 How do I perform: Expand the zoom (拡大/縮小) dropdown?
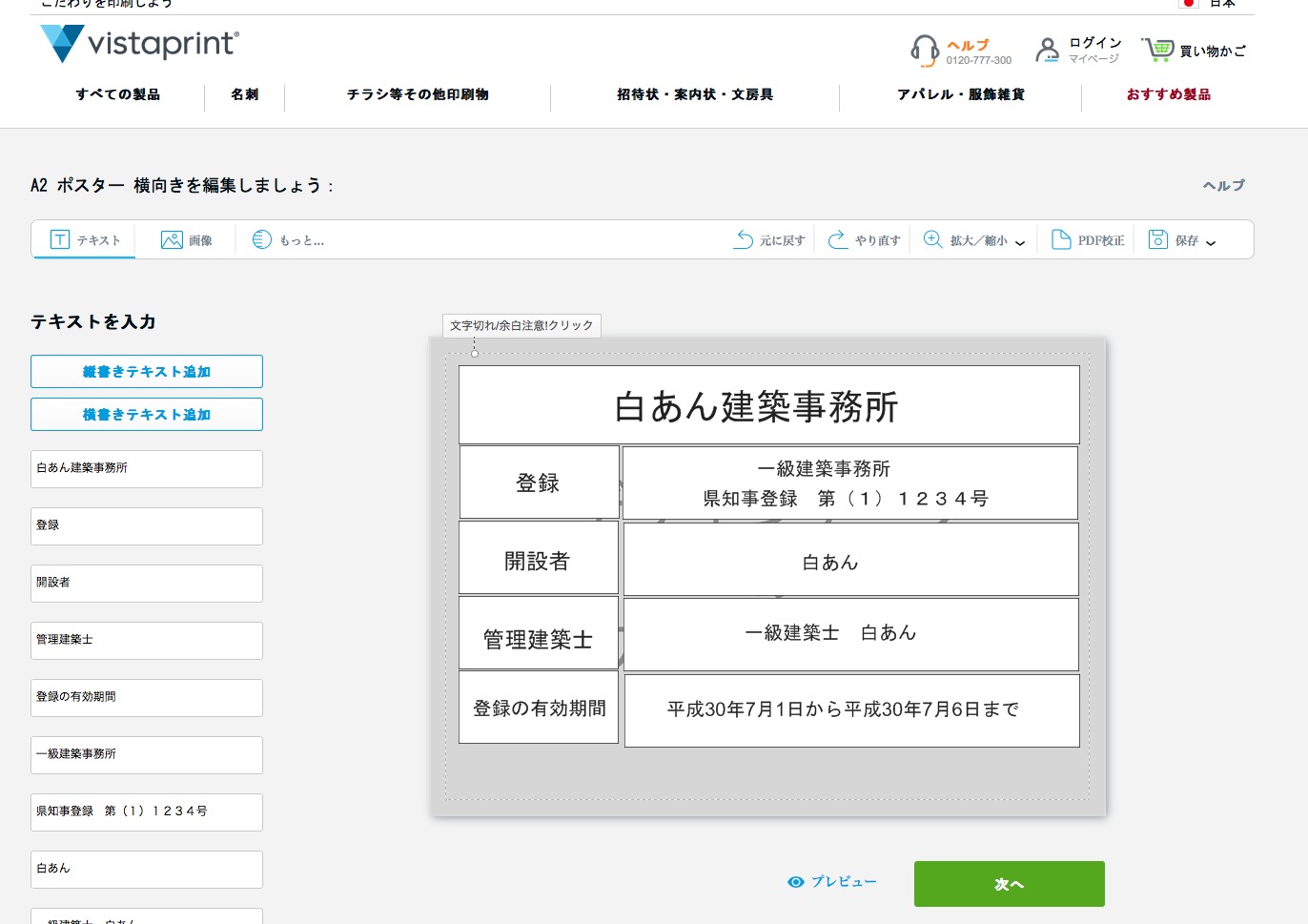(1019, 242)
